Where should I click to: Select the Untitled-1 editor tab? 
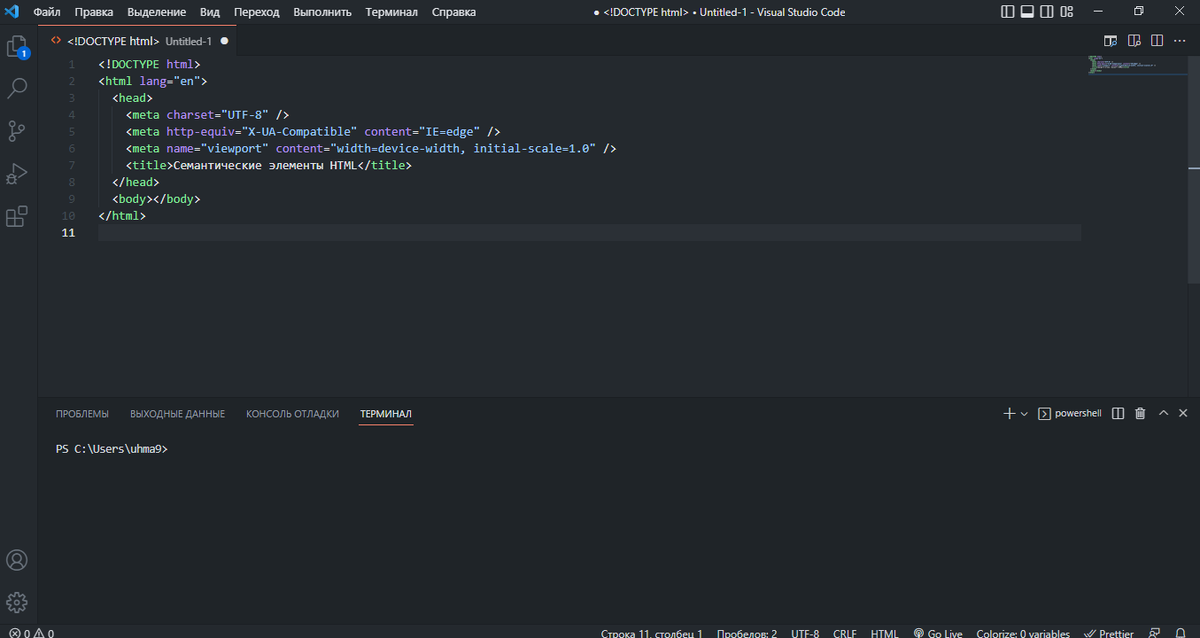click(x=139, y=41)
